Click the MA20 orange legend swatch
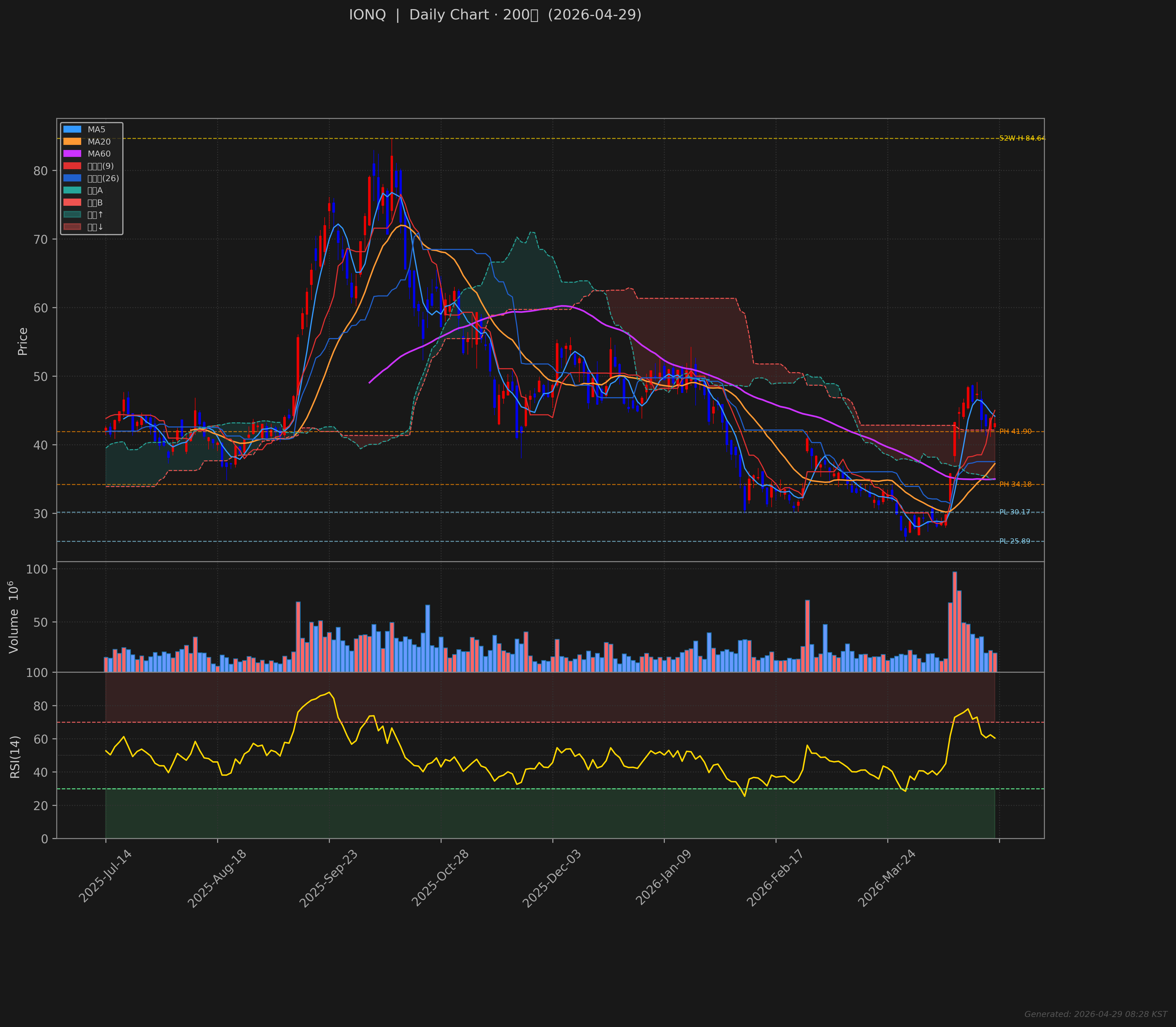The height and width of the screenshot is (1027, 1176). pyautogui.click(x=72, y=141)
